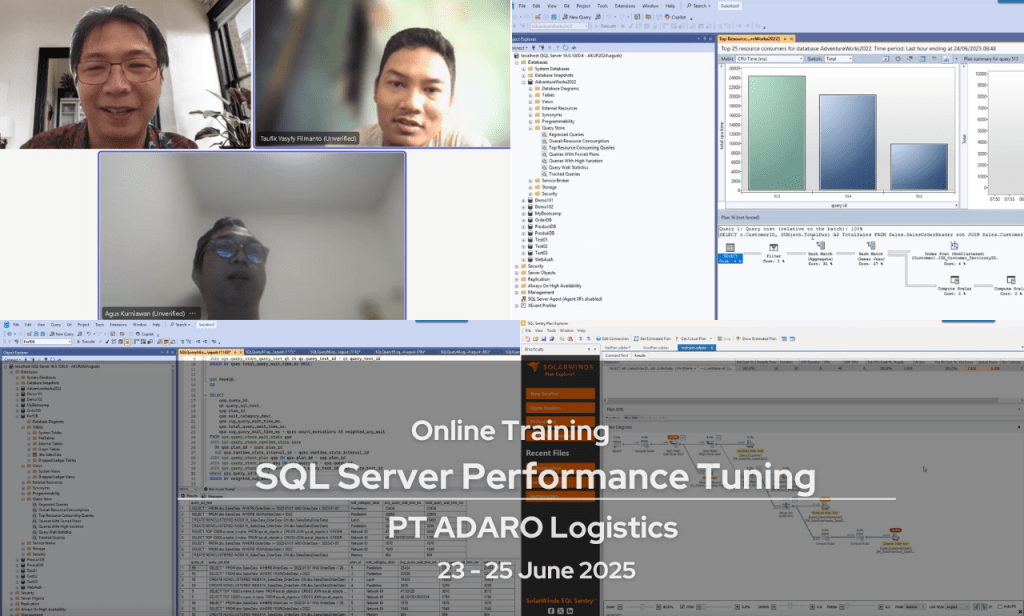
Task: Open the Statistic Total dropdown
Action: [x=837, y=59]
